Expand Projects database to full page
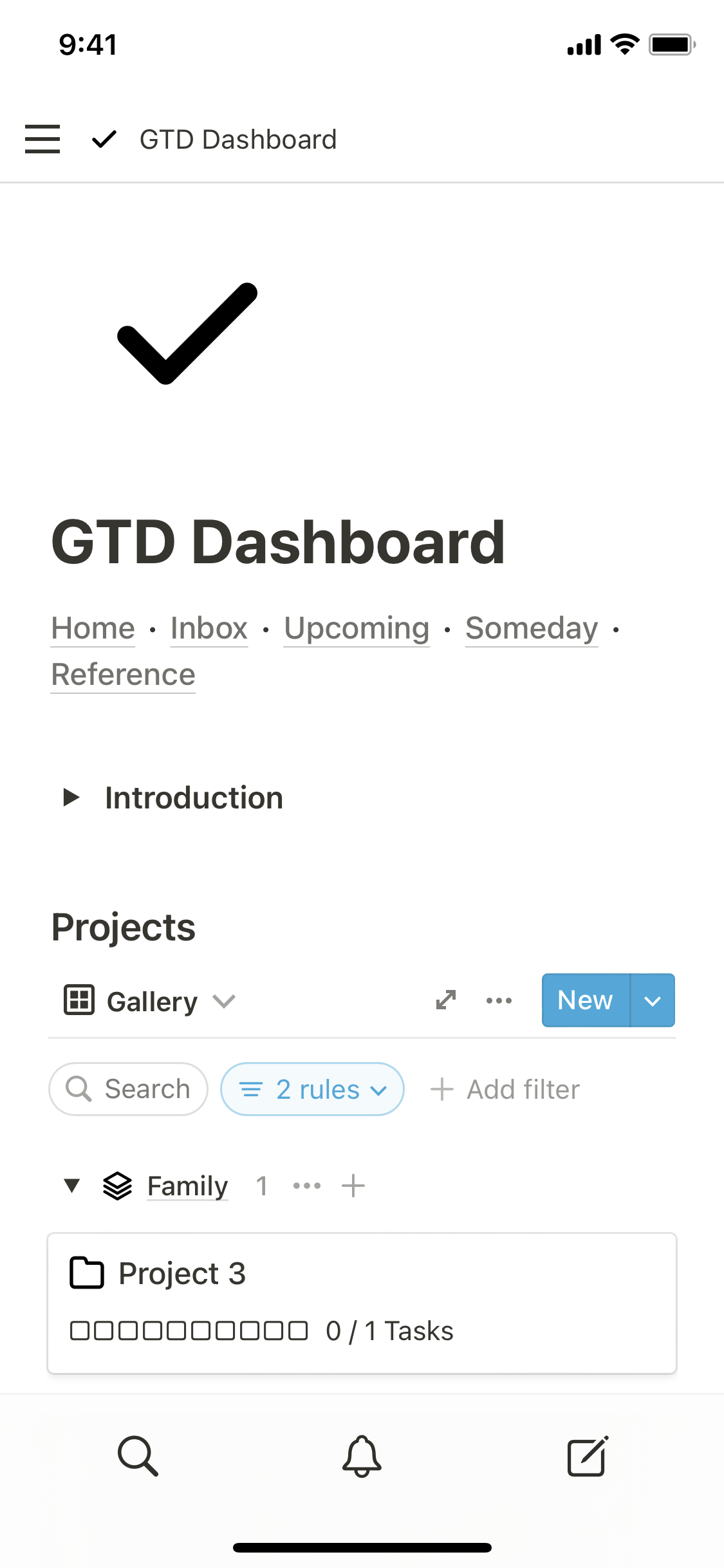The image size is (724, 1568). [446, 1000]
